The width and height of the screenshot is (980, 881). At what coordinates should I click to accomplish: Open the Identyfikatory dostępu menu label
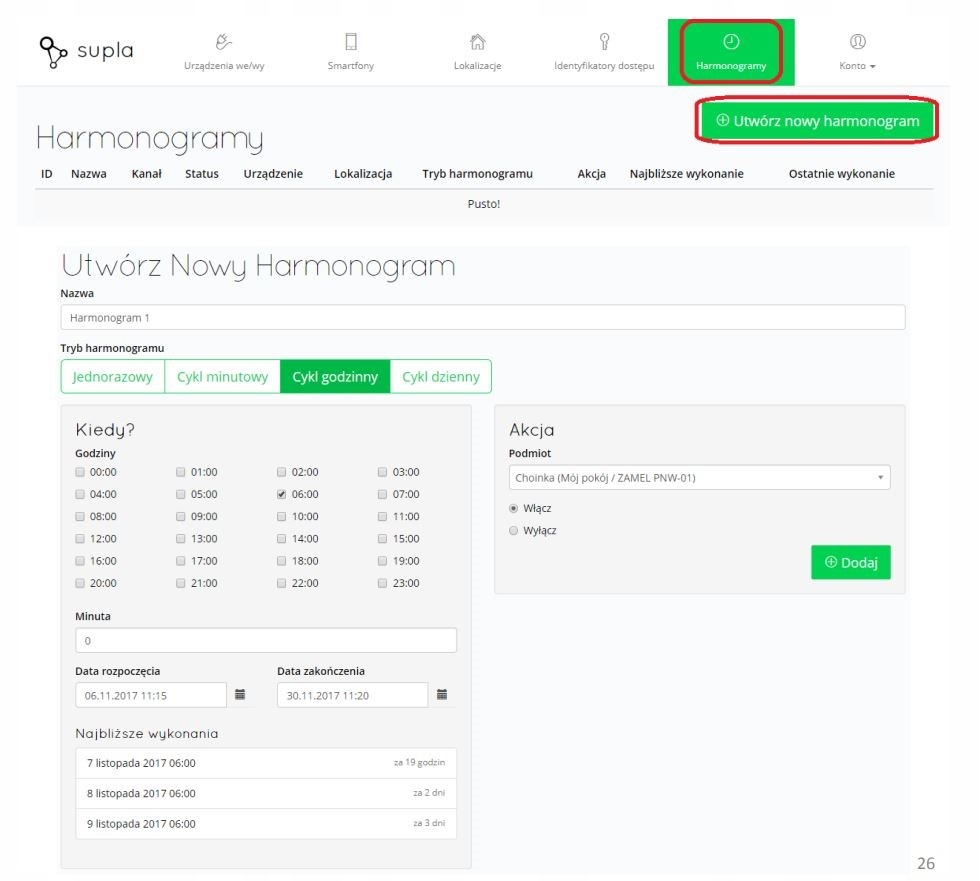click(604, 66)
